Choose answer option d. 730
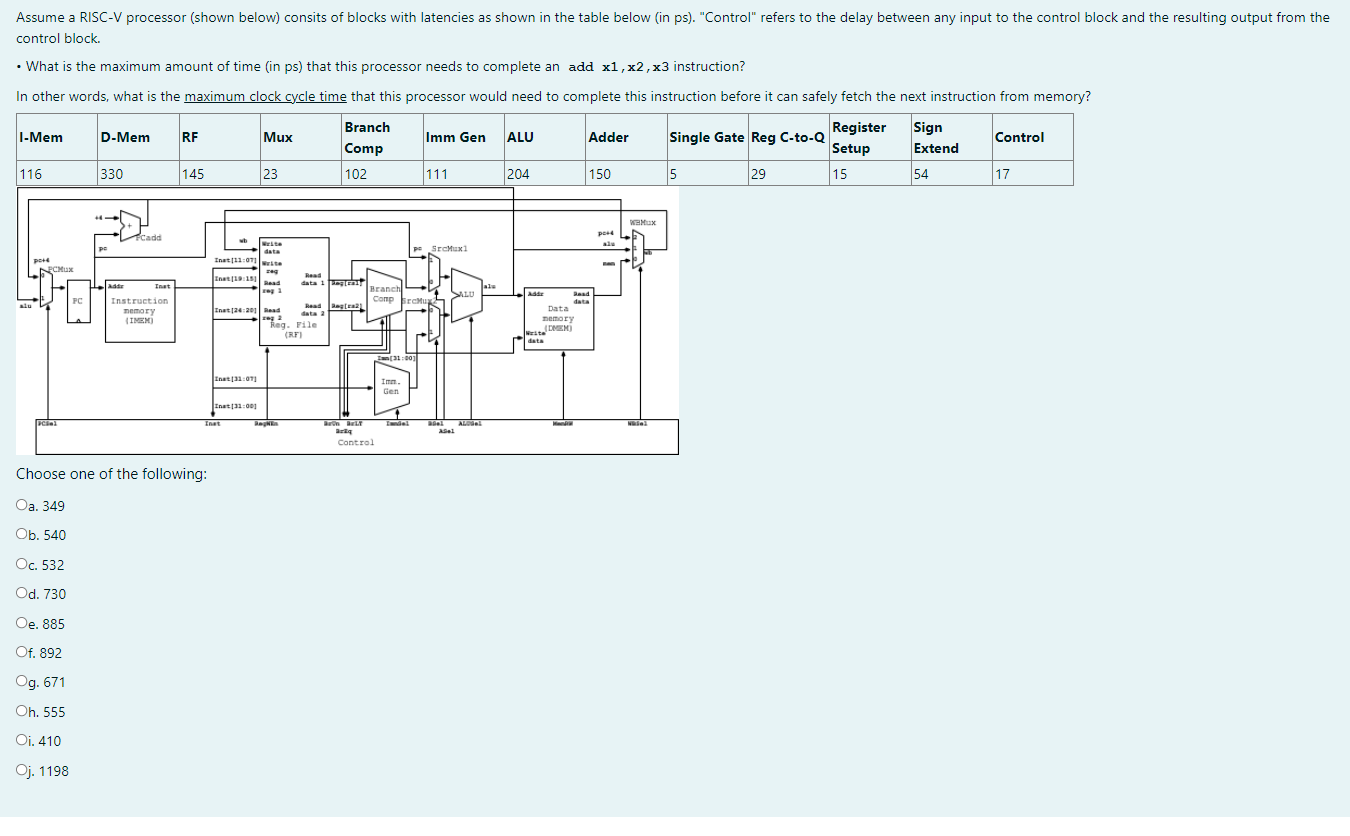Viewport: 1350px width, 836px height. pyautogui.click(x=22, y=593)
